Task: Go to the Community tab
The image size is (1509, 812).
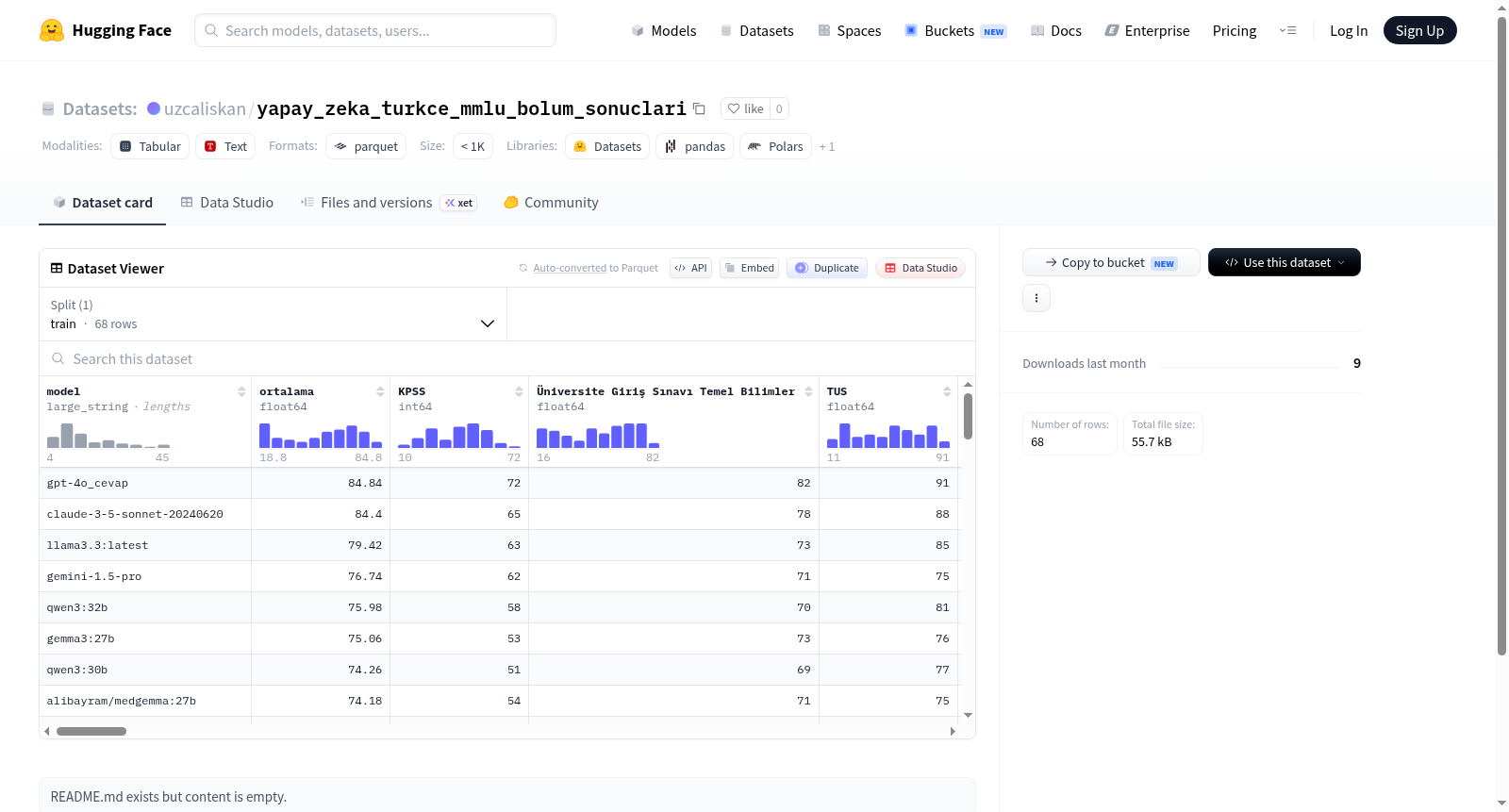Action: [x=551, y=202]
